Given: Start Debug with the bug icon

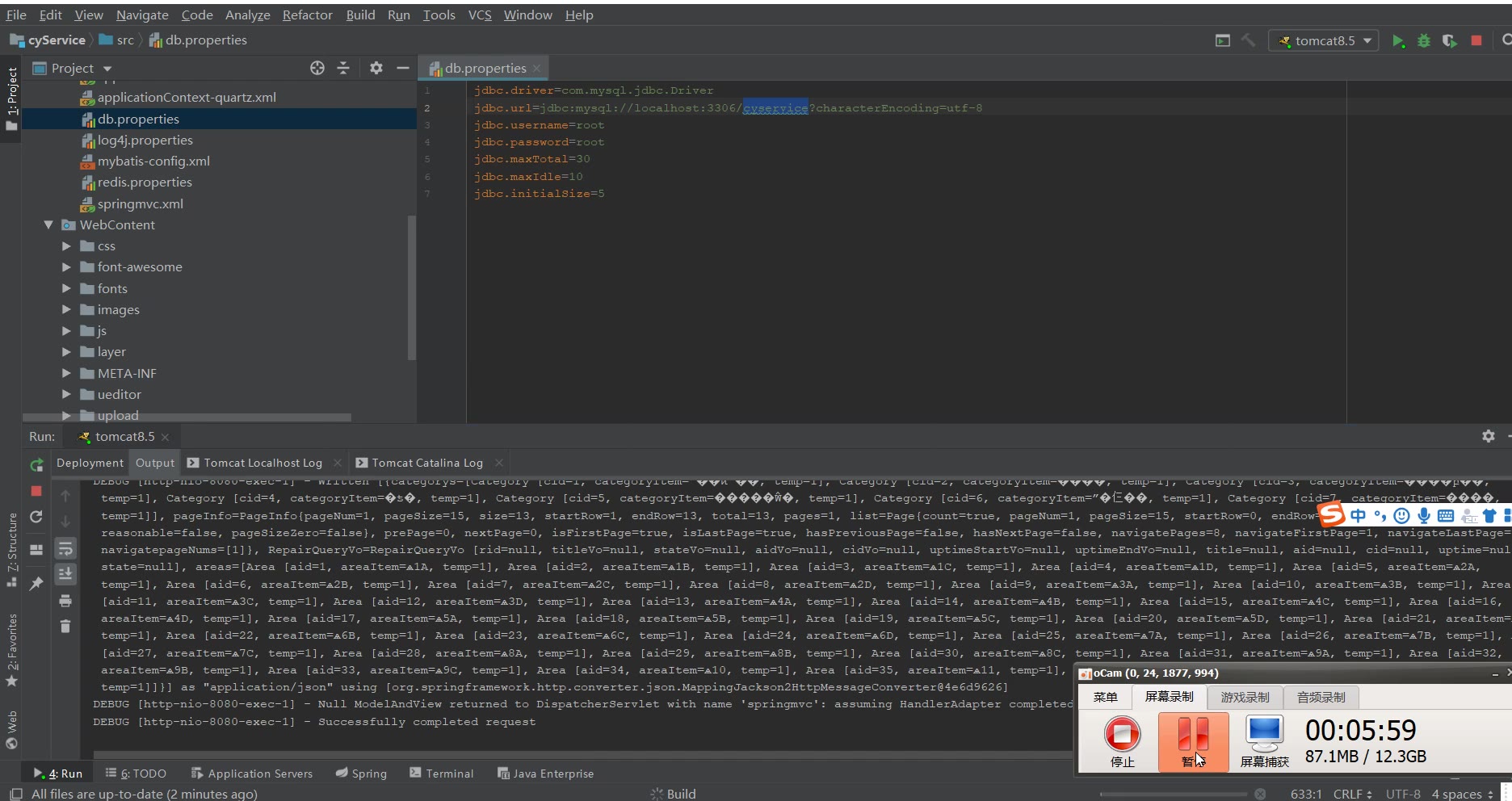Looking at the screenshot, I should point(1424,40).
